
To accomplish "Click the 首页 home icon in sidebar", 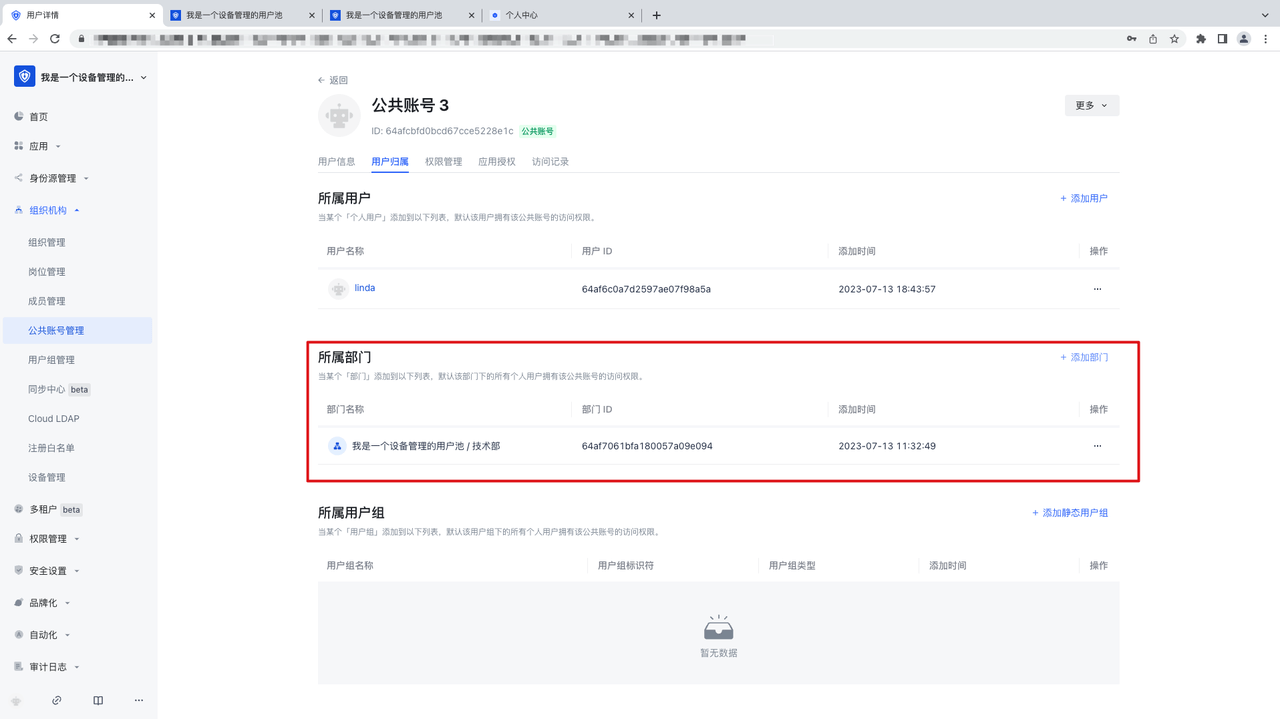I will click(x=19, y=117).
